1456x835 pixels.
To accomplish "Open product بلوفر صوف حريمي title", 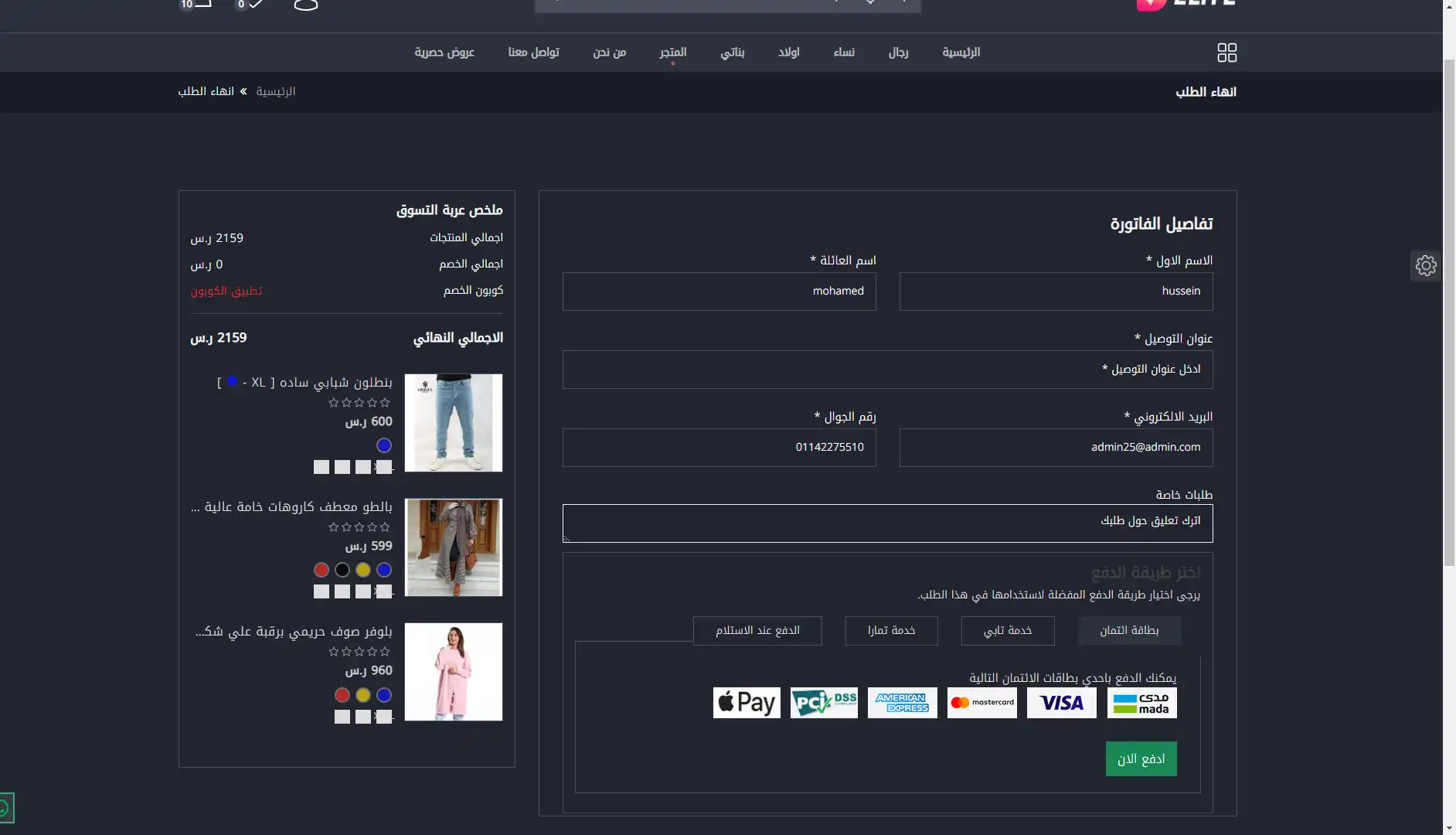I will pyautogui.click(x=294, y=632).
